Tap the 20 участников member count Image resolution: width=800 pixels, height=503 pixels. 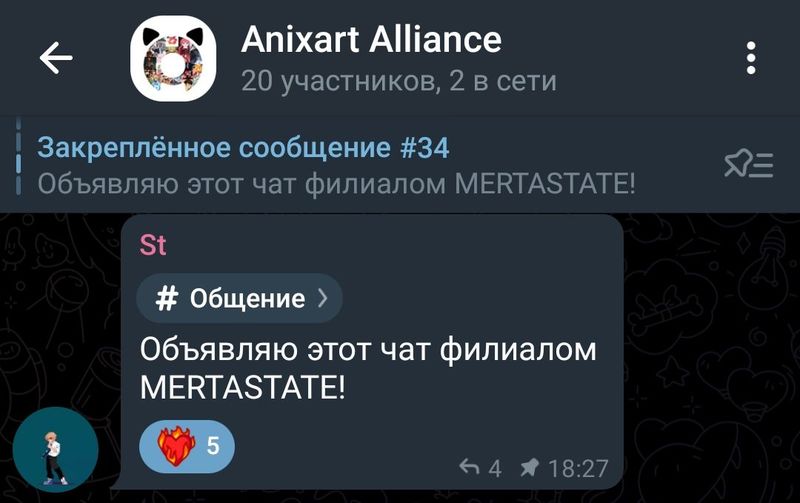pyautogui.click(x=337, y=81)
